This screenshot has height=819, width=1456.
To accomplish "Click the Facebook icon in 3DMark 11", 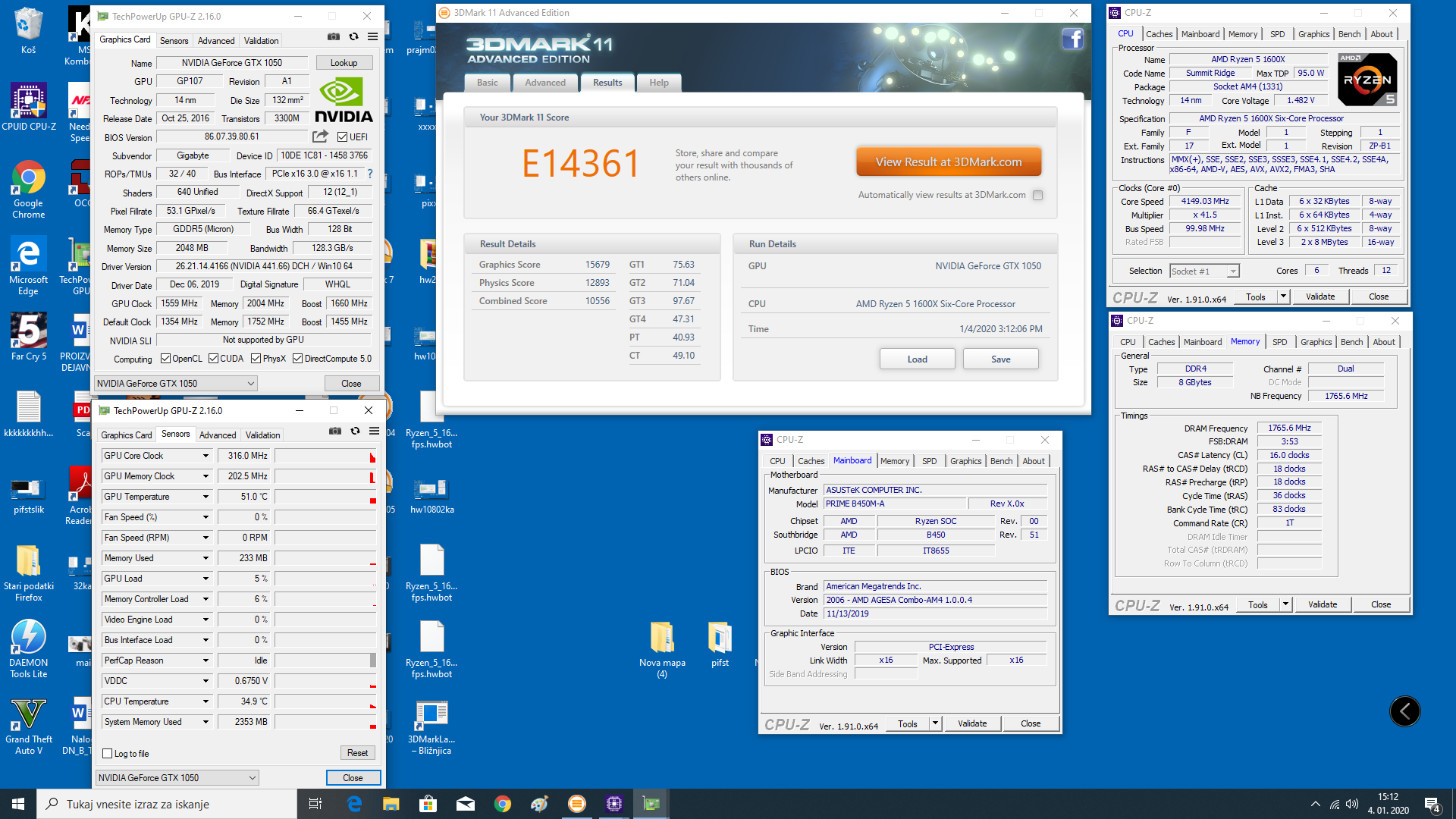I will [x=1072, y=39].
